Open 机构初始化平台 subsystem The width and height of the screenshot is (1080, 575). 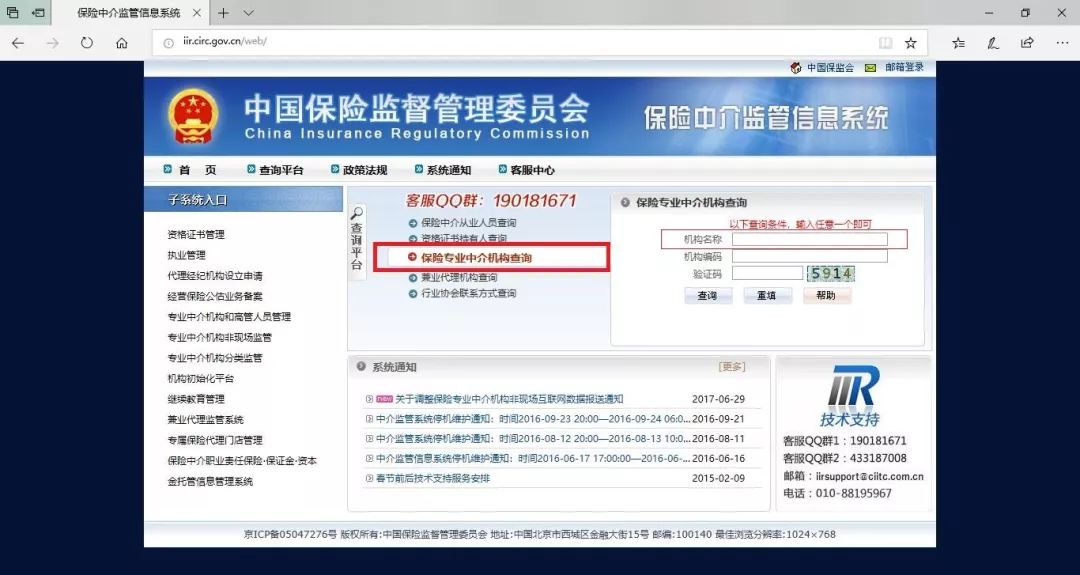200,379
